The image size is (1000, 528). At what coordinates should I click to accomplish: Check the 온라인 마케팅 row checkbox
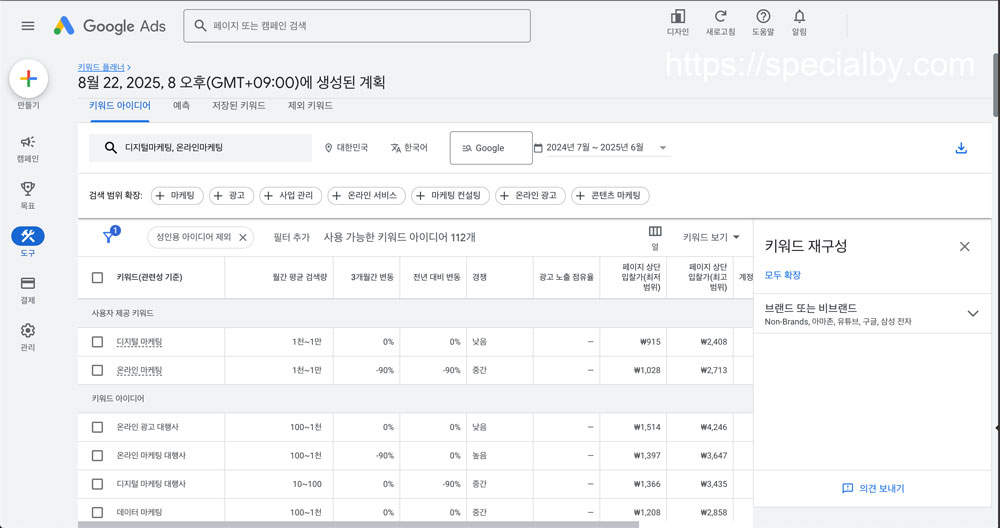click(x=97, y=370)
